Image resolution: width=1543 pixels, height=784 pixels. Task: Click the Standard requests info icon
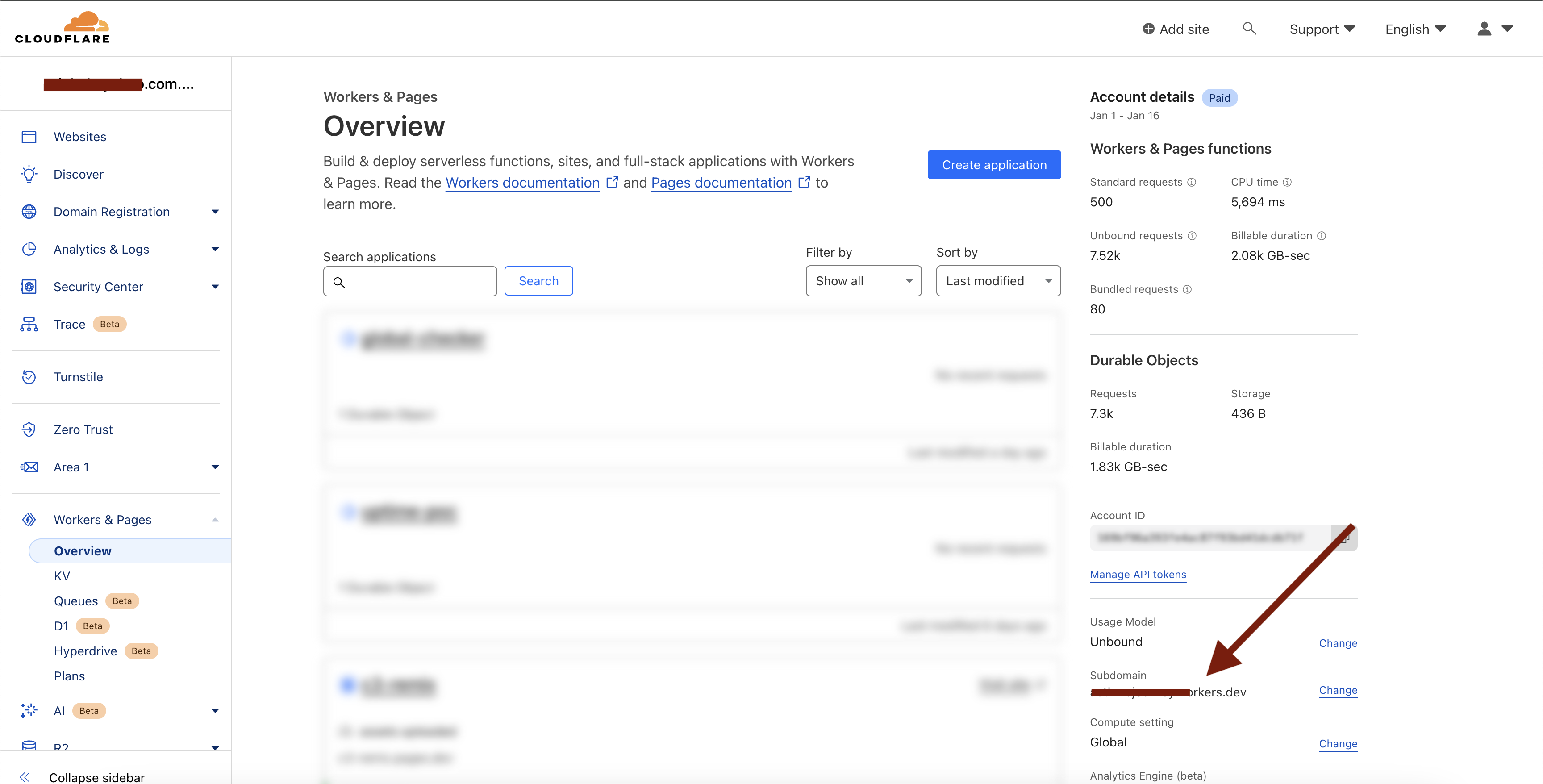pos(1191,182)
